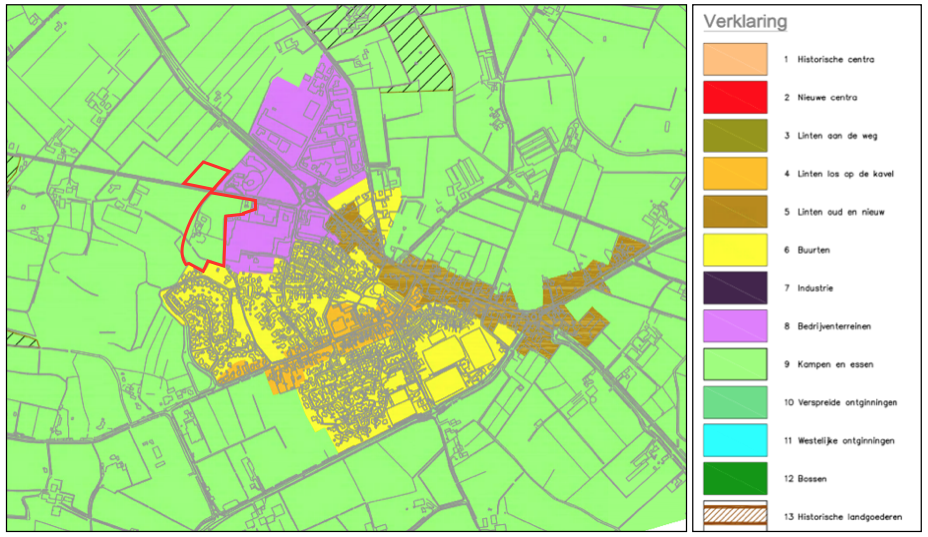The width and height of the screenshot is (928, 537).
Task: Select the hatched Historische landgoederen swatch
Action: [x=735, y=516]
